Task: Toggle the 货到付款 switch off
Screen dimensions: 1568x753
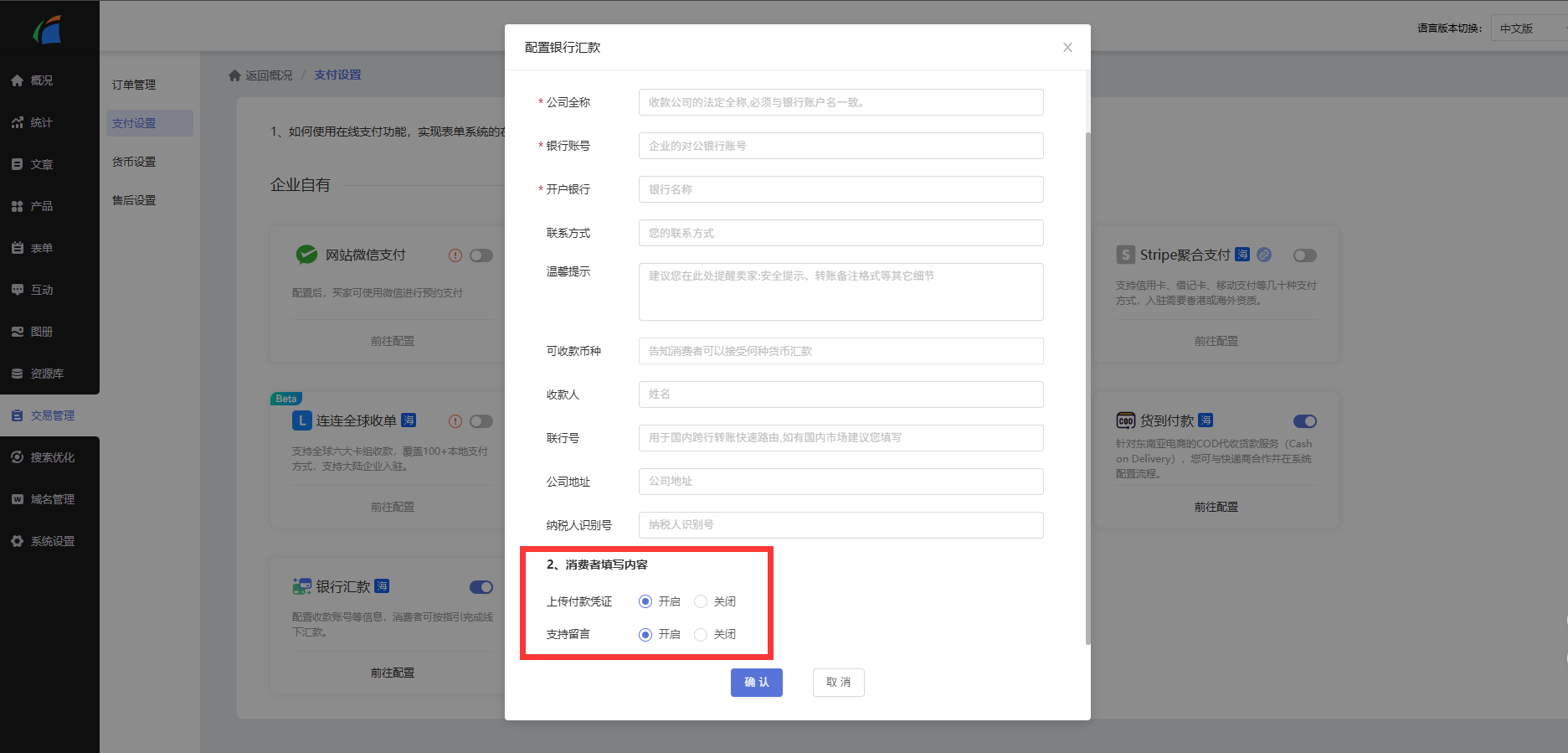Action: click(x=1304, y=421)
